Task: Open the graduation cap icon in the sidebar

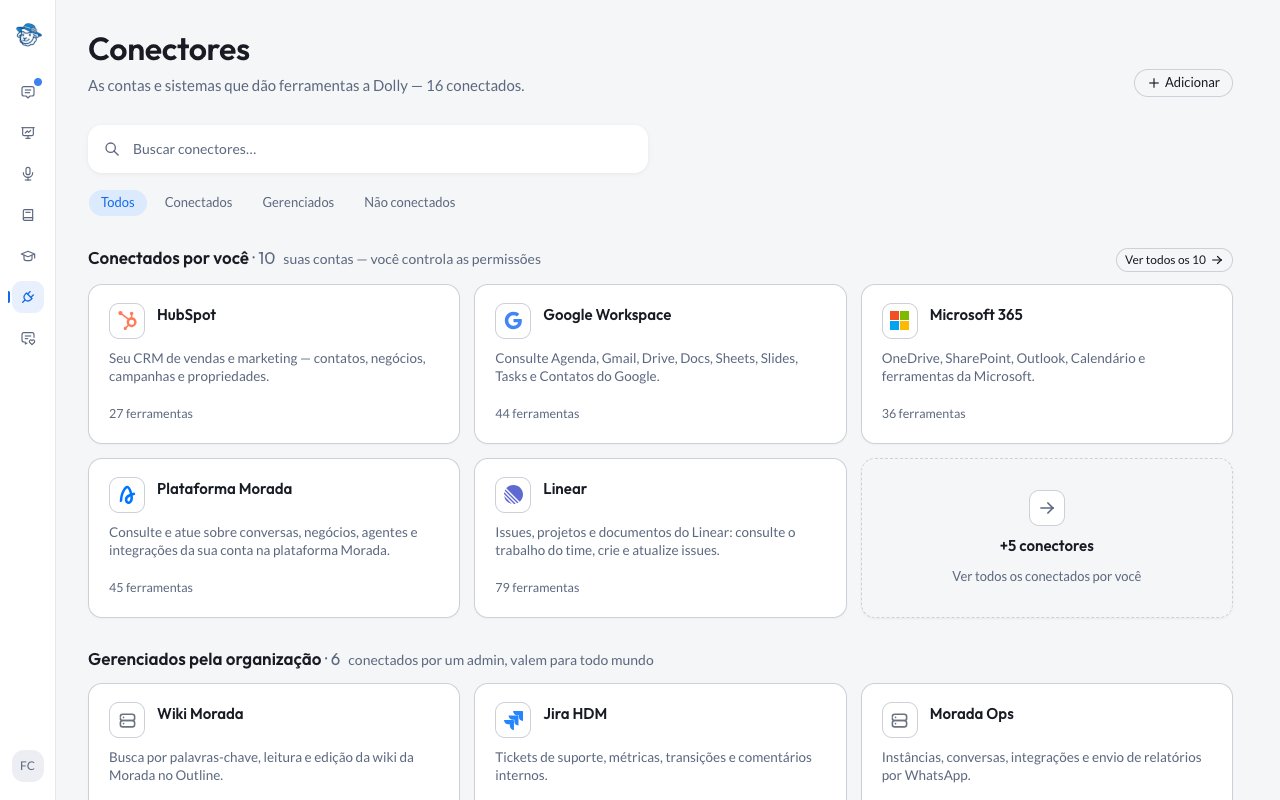Action: pyautogui.click(x=28, y=256)
